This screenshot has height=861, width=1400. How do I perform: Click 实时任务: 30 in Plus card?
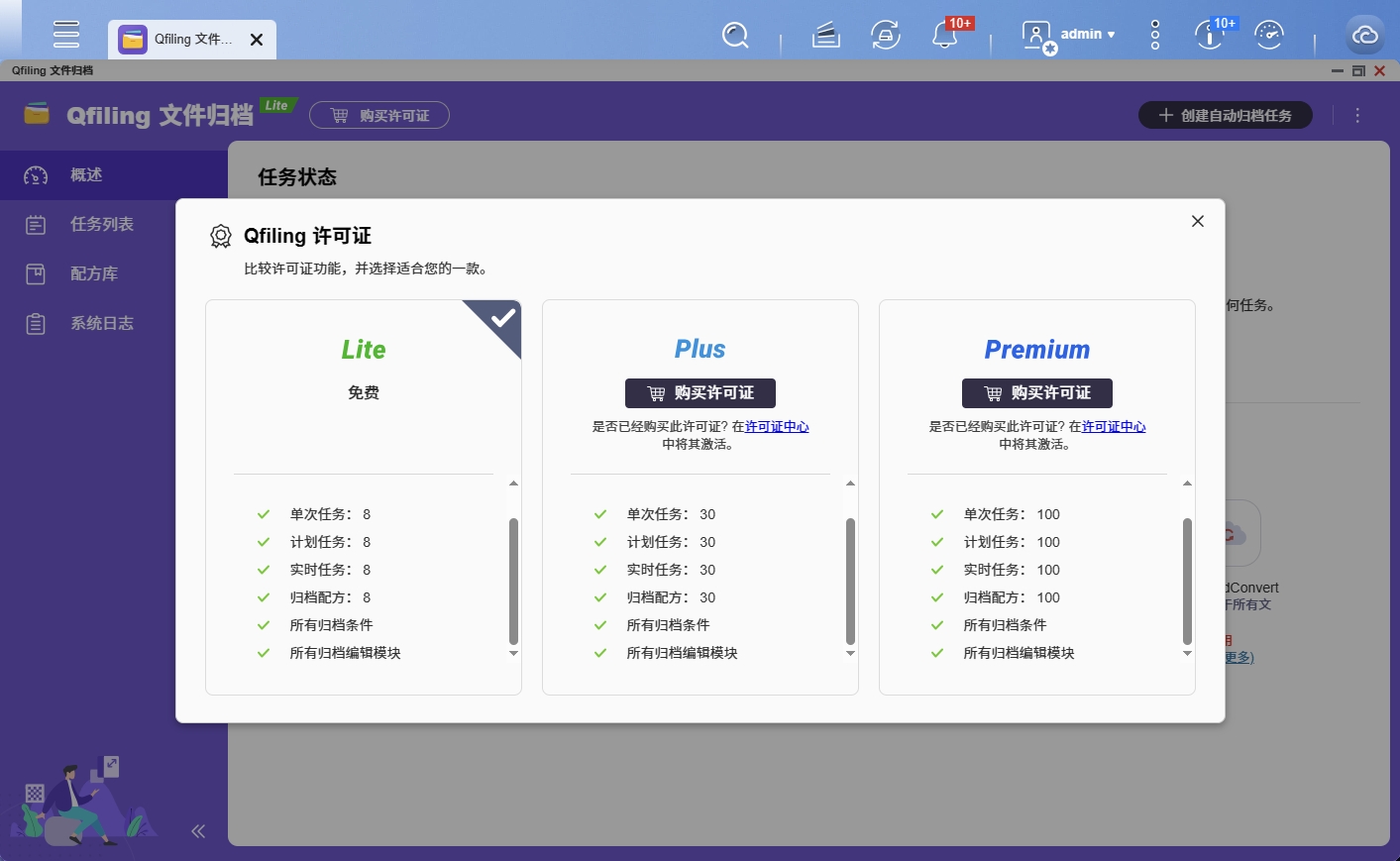pyautogui.click(x=671, y=570)
